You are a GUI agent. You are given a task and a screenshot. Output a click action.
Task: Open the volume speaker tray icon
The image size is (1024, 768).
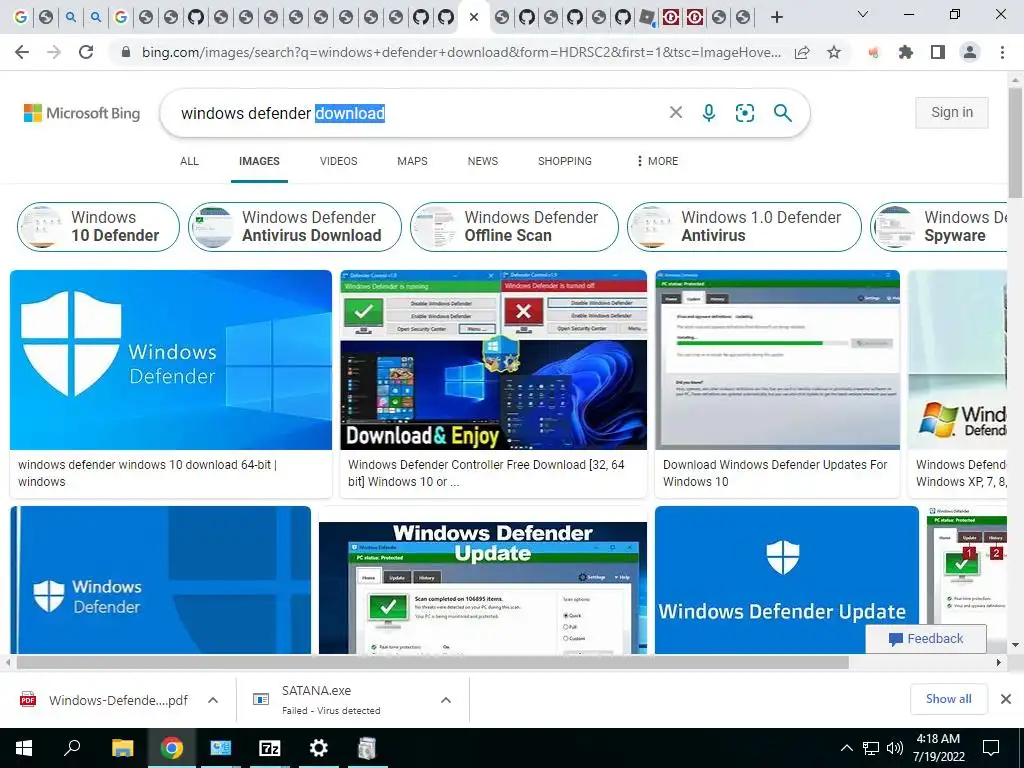(895, 748)
